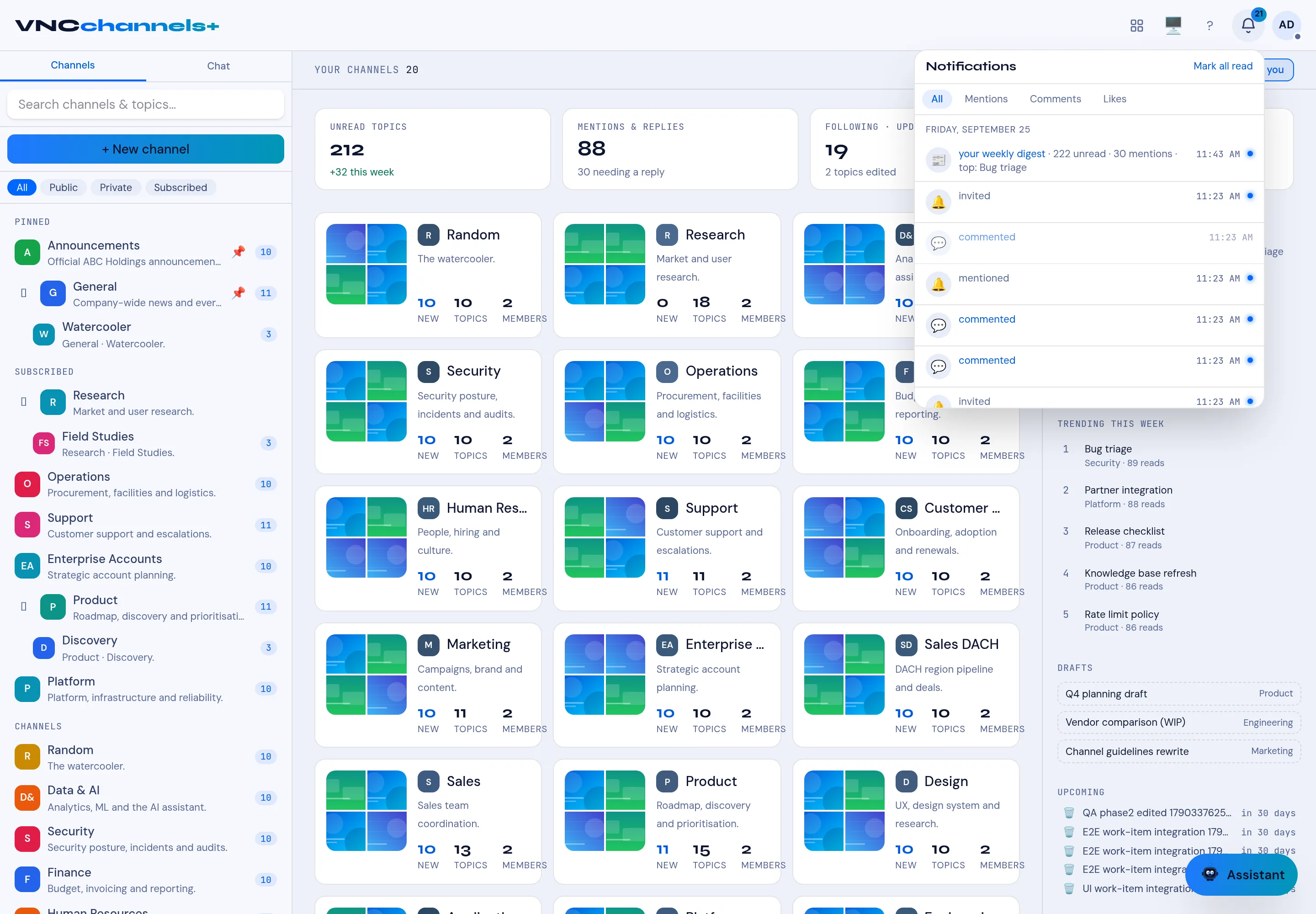Open the Vendor comparison (WIP) draft
The height and width of the screenshot is (914, 1316).
coord(1178,722)
